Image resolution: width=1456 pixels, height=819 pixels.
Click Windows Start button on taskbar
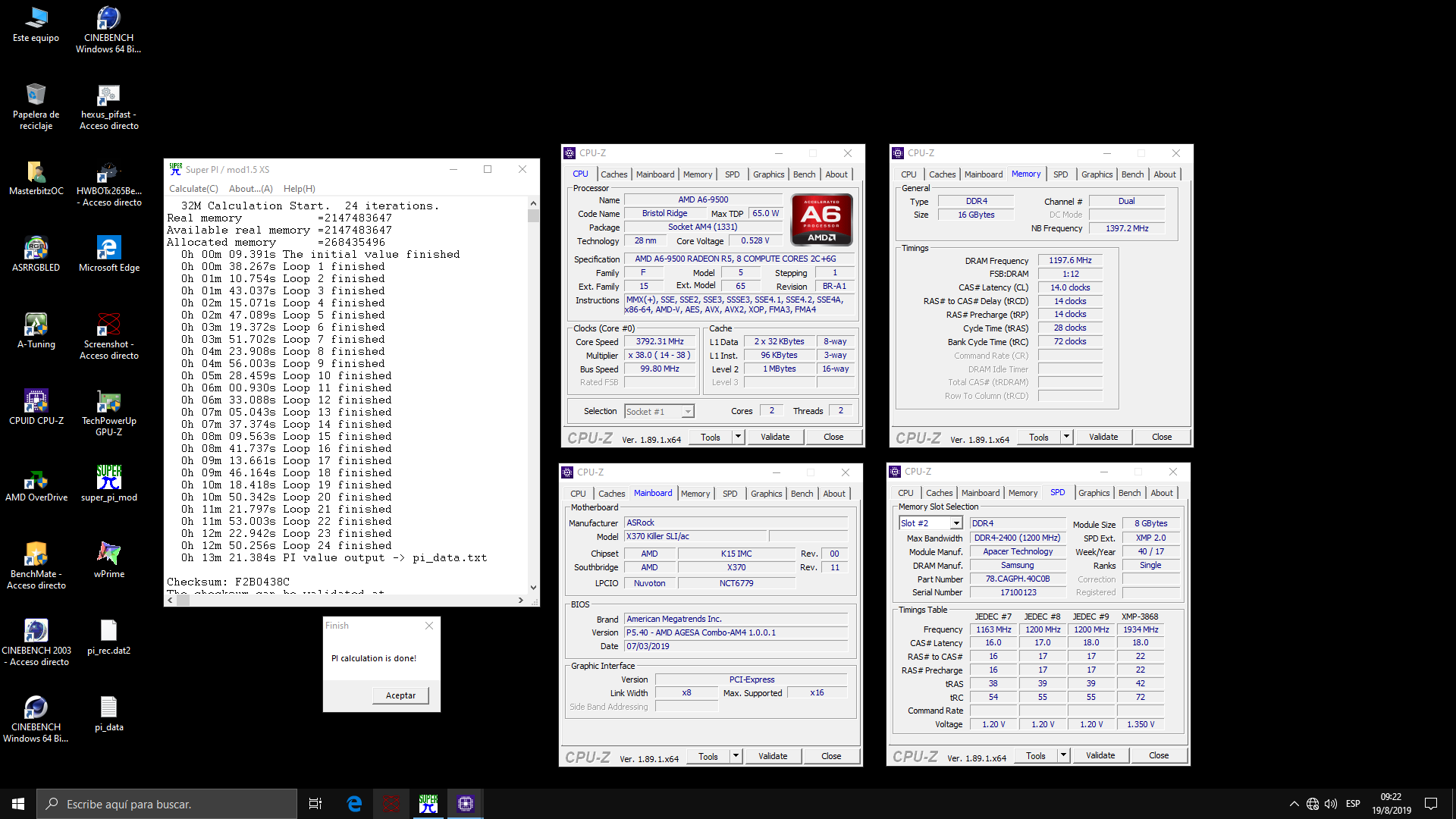point(18,804)
